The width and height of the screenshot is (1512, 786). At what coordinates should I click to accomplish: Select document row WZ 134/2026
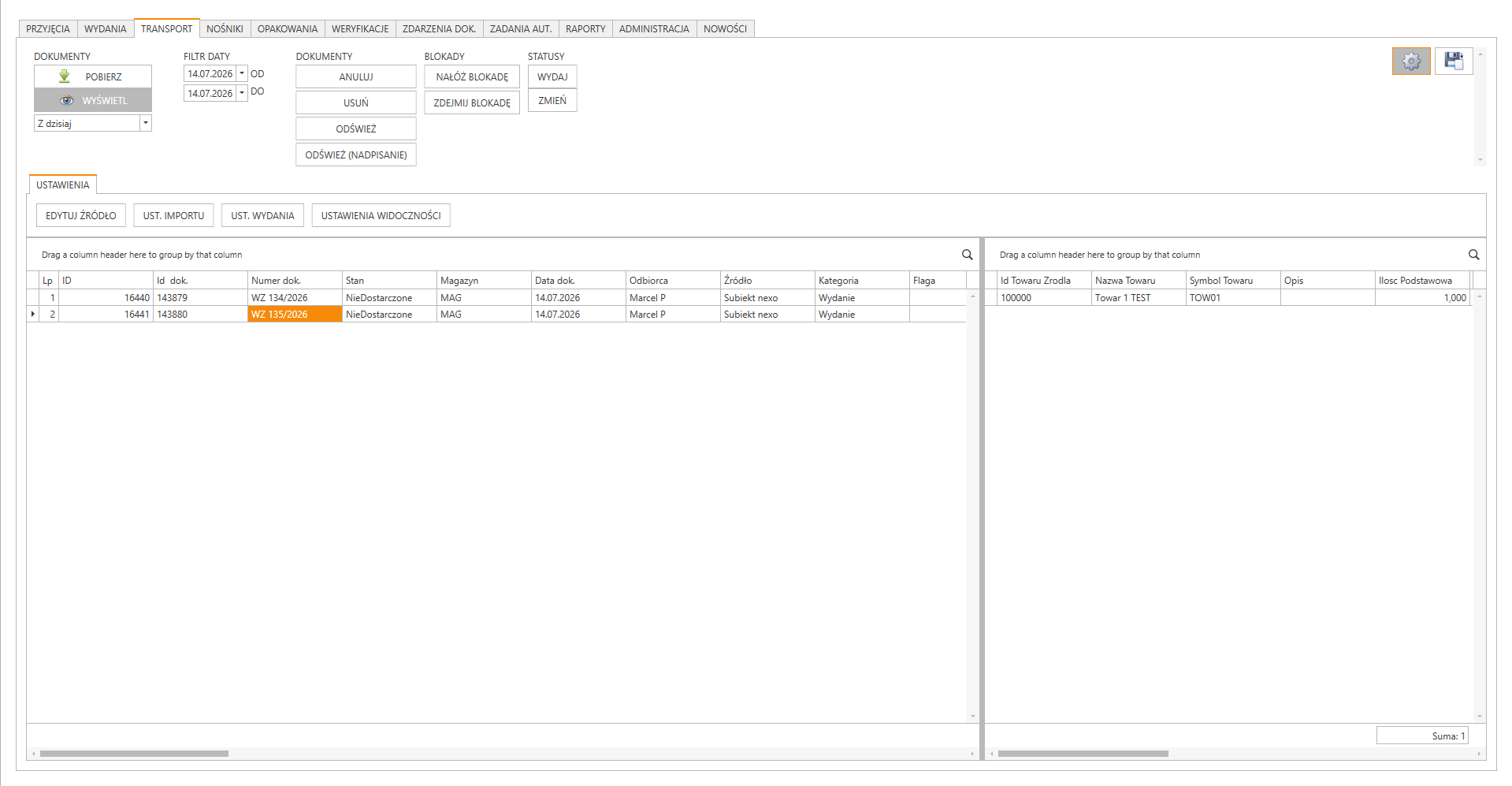click(496, 297)
